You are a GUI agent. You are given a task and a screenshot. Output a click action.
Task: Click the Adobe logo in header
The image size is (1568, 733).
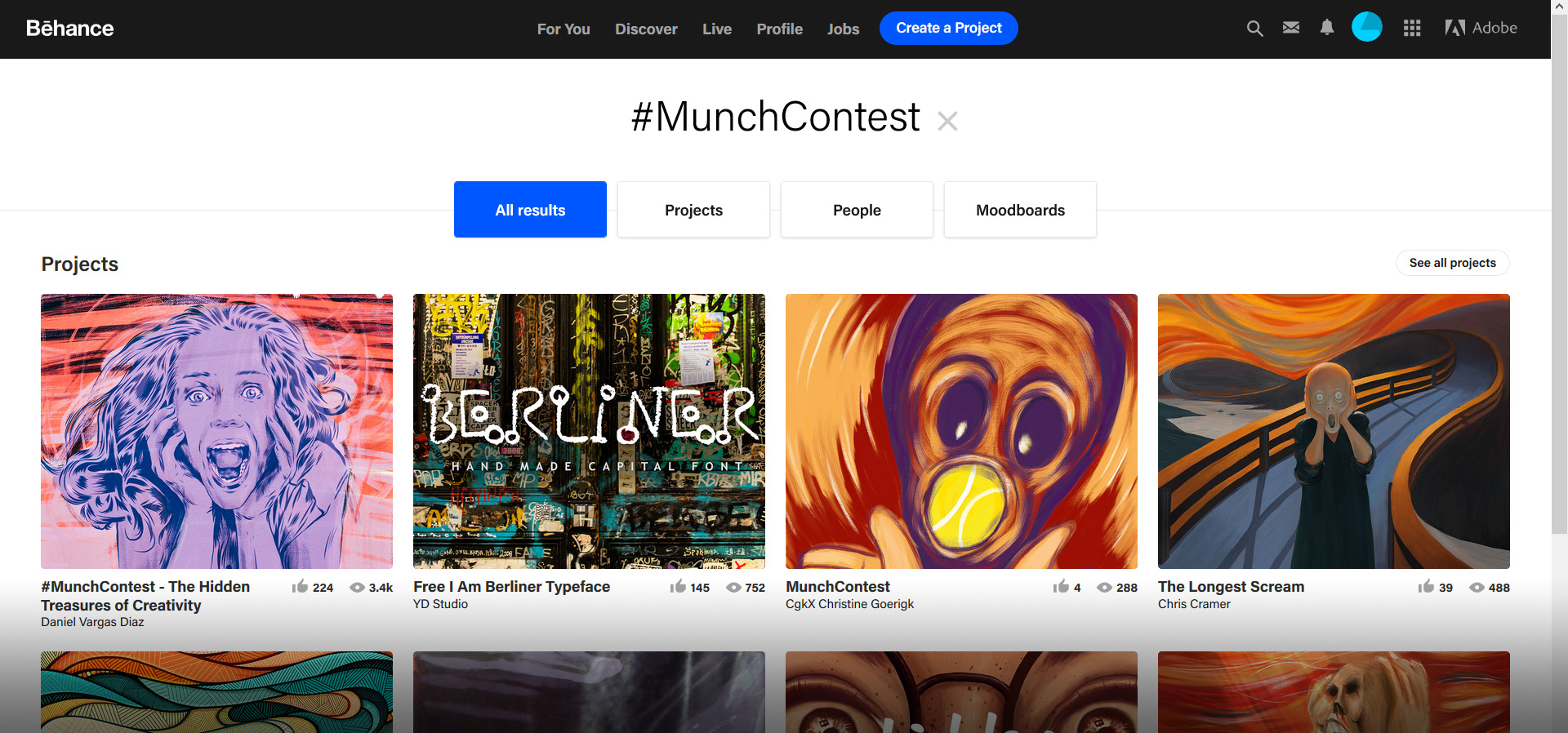point(1481,28)
